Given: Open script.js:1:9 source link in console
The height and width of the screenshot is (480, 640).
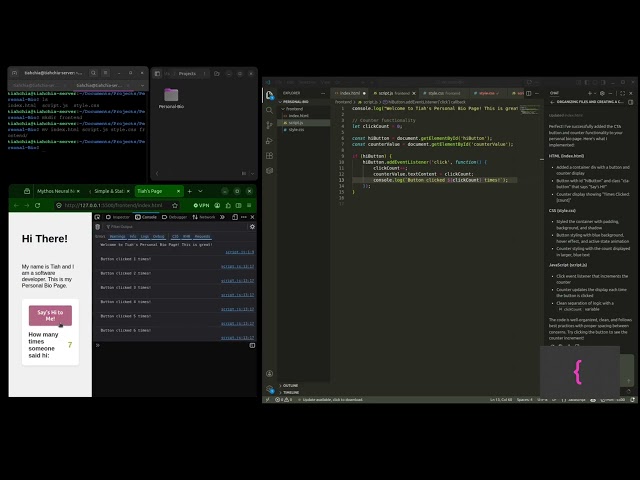Looking at the screenshot, I should (x=240, y=252).
